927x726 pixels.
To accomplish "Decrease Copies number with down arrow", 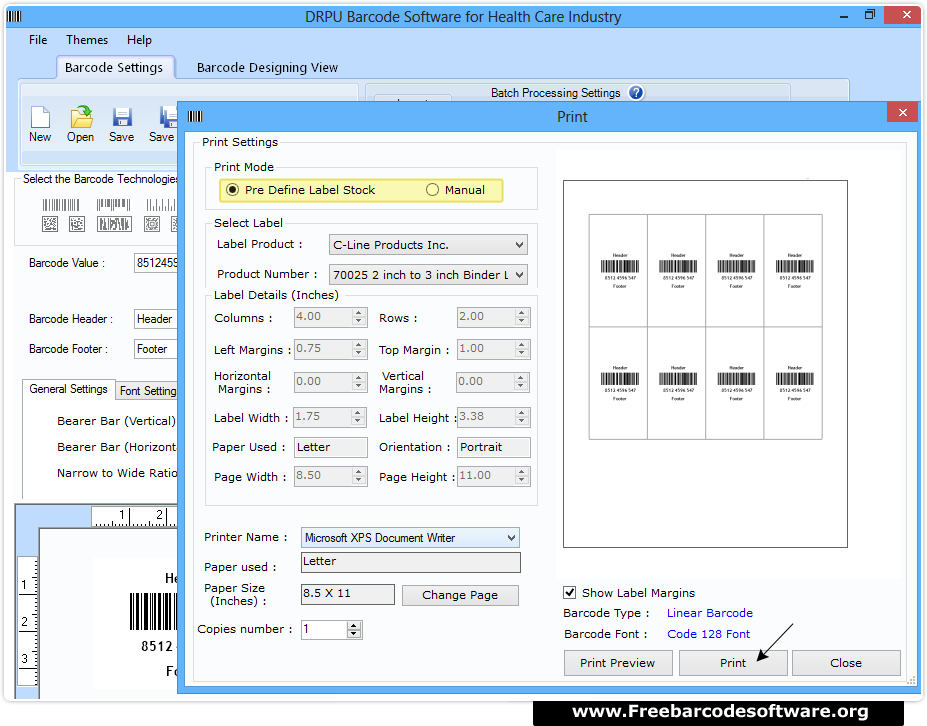I will (x=354, y=634).
